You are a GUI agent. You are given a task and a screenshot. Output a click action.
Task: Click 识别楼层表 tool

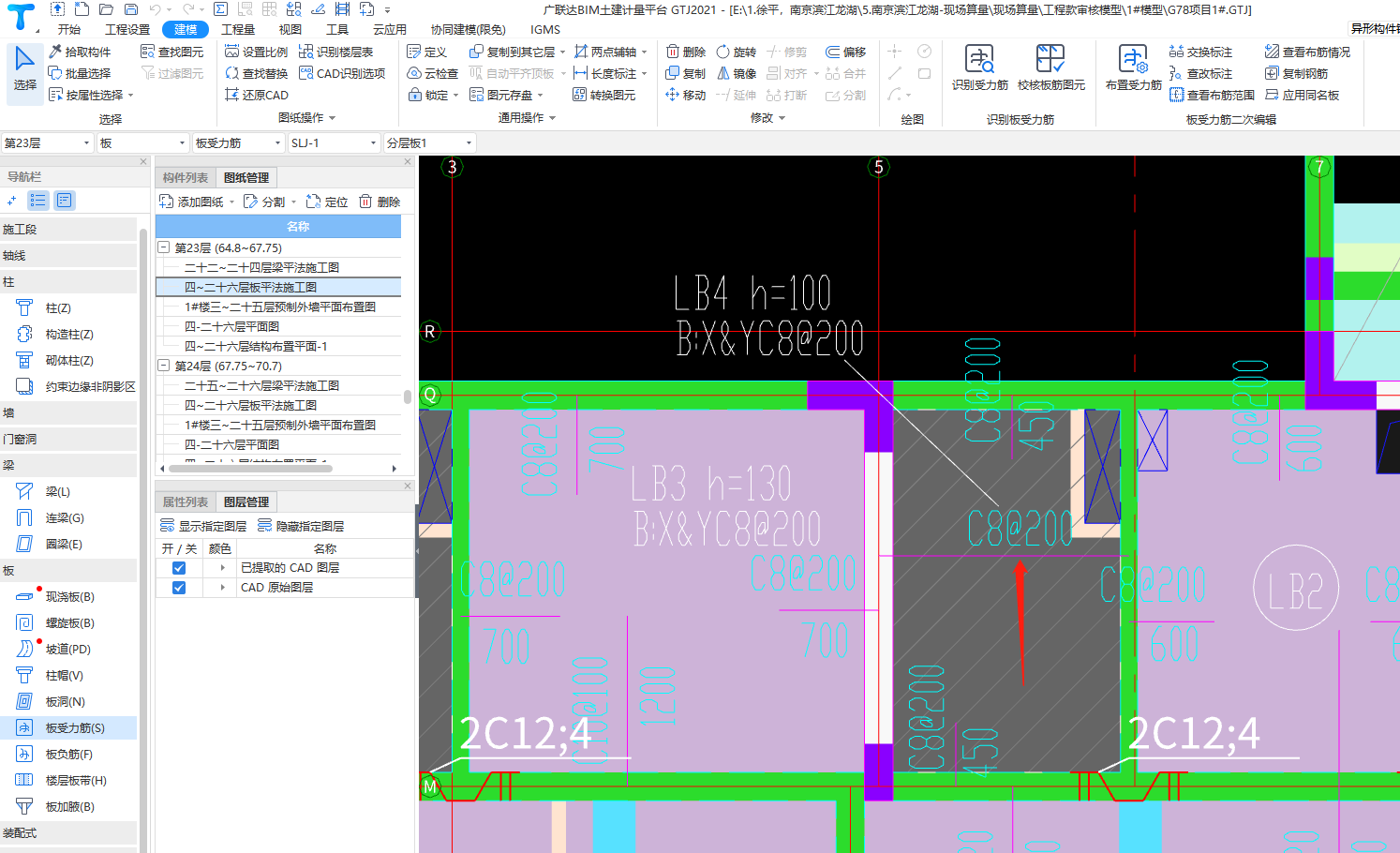point(335,52)
